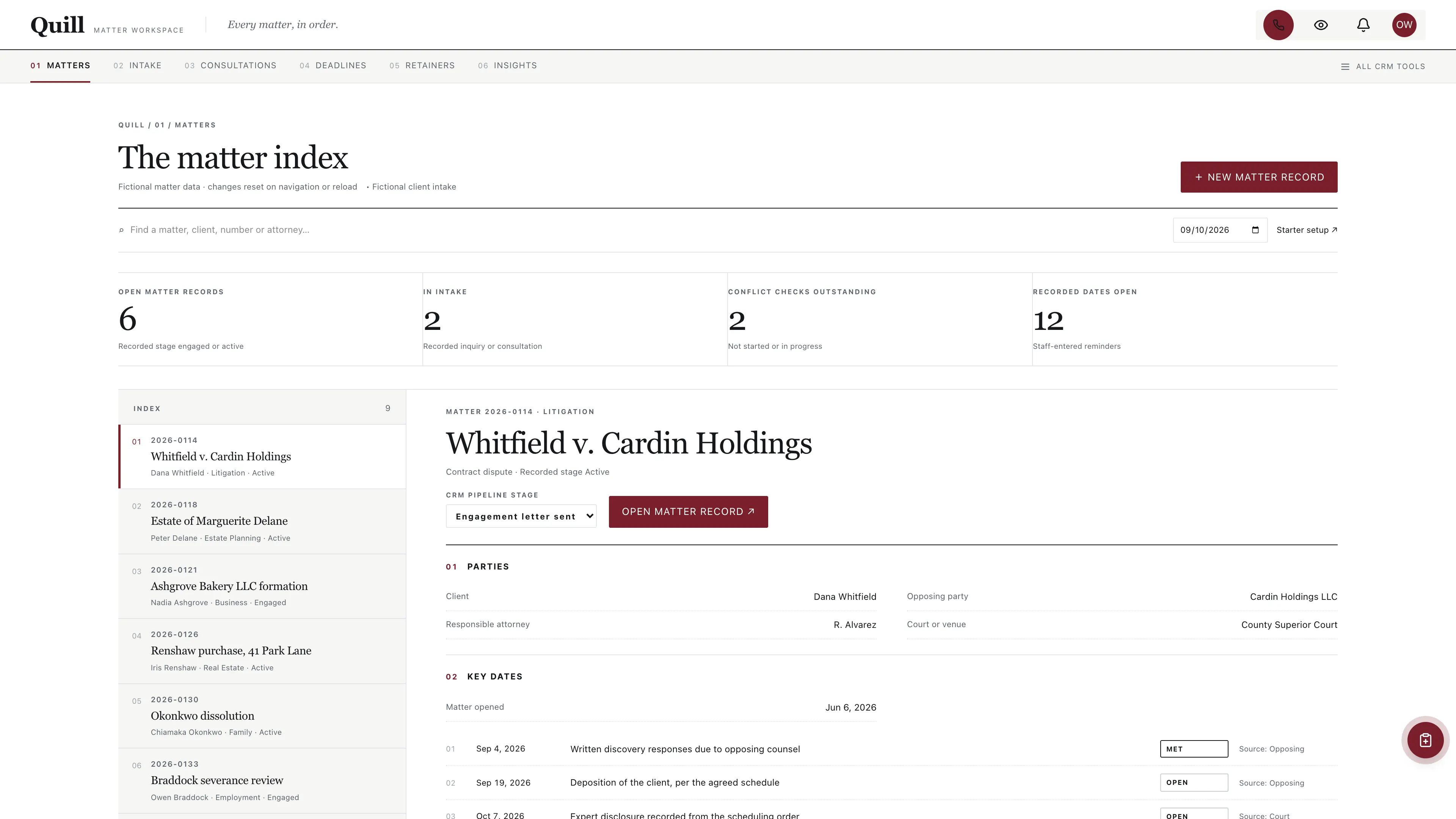
Task: Click the 09/10/2026 date input
Action: [x=1220, y=230]
